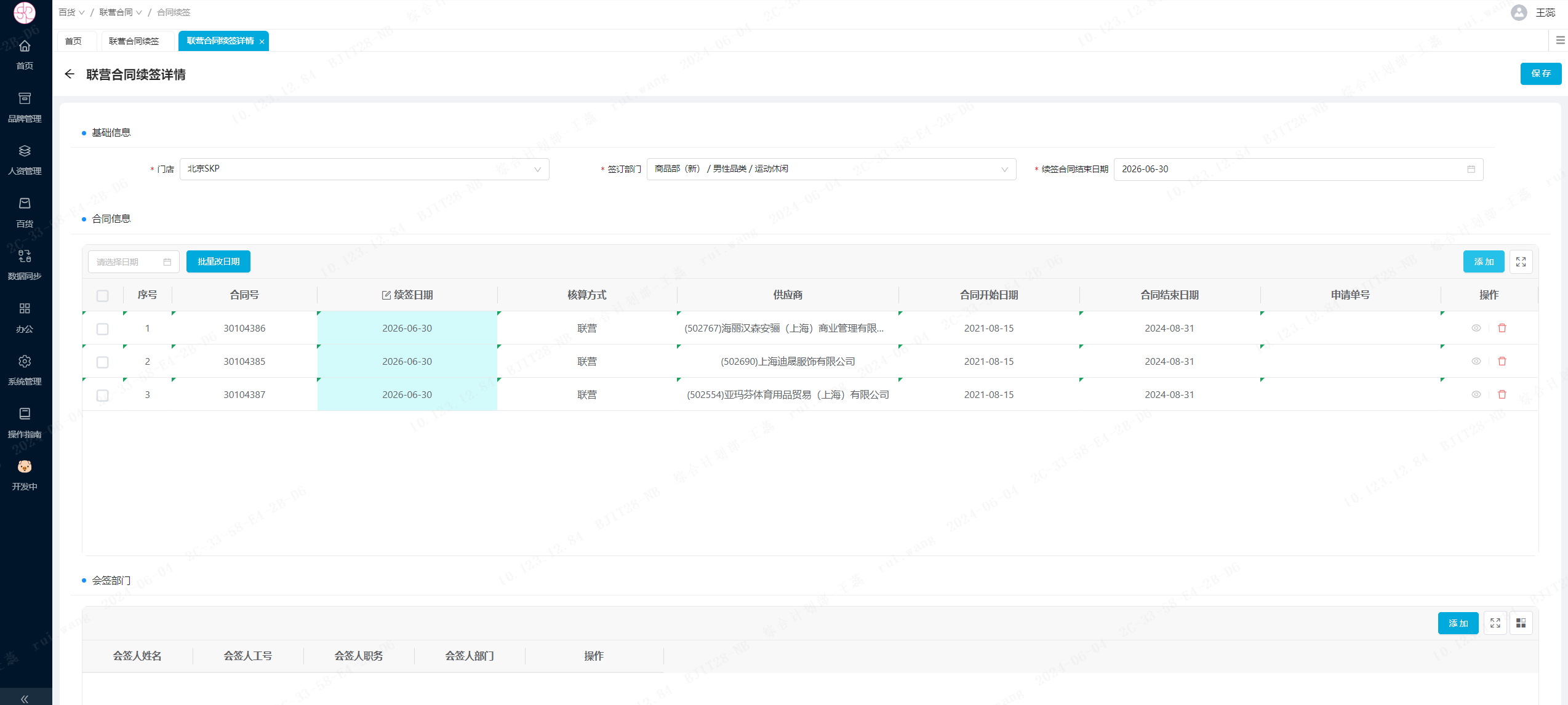This screenshot has height=705, width=1568.
Task: Tick the checkbox for row 1
Action: click(103, 329)
